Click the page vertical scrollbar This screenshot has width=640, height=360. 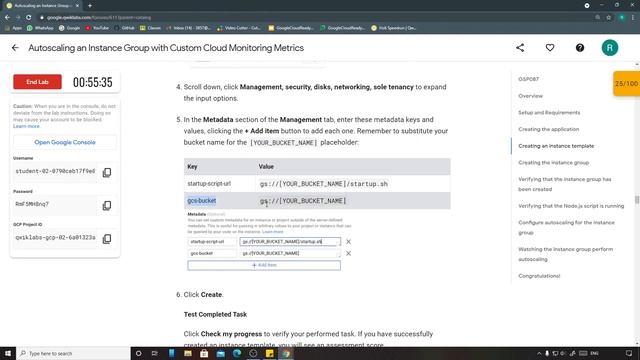click(637, 200)
